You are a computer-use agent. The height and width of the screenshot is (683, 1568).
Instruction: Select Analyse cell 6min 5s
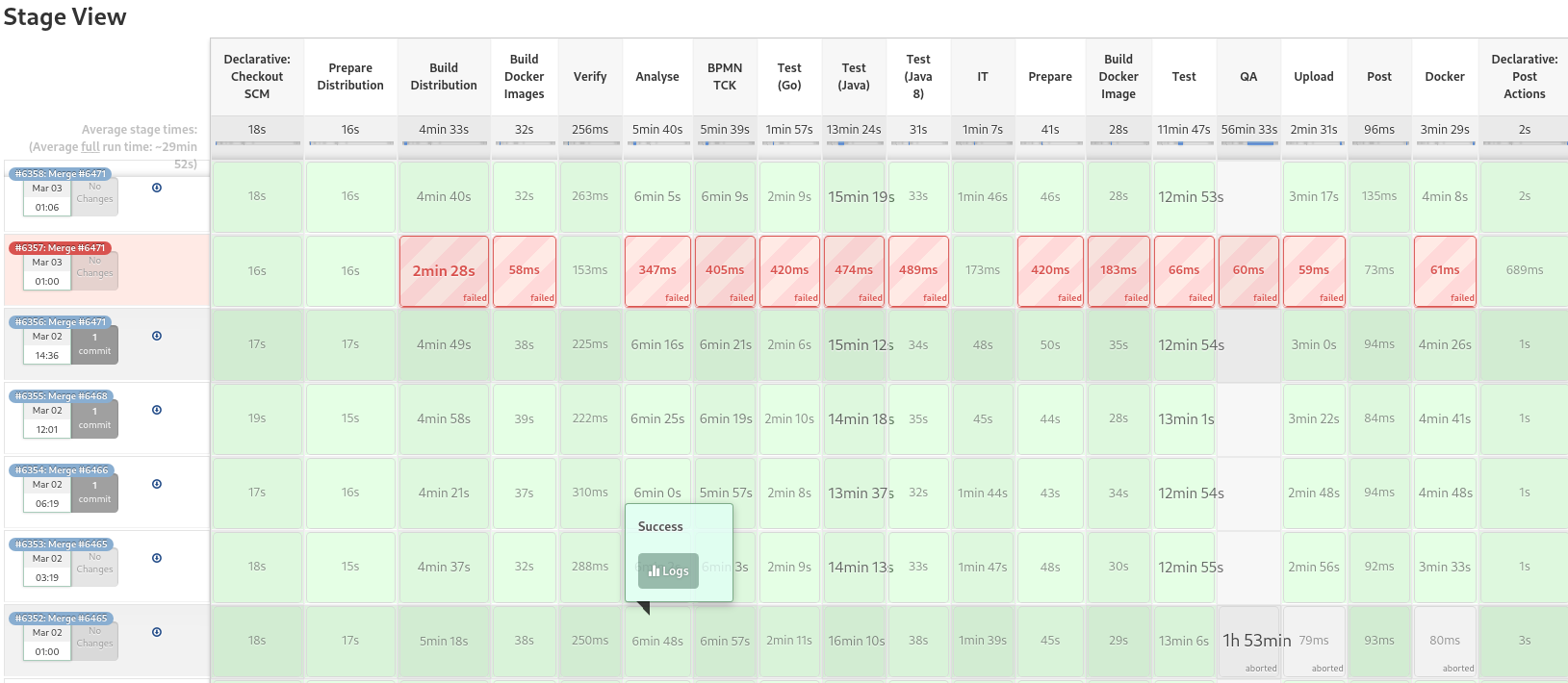click(657, 197)
